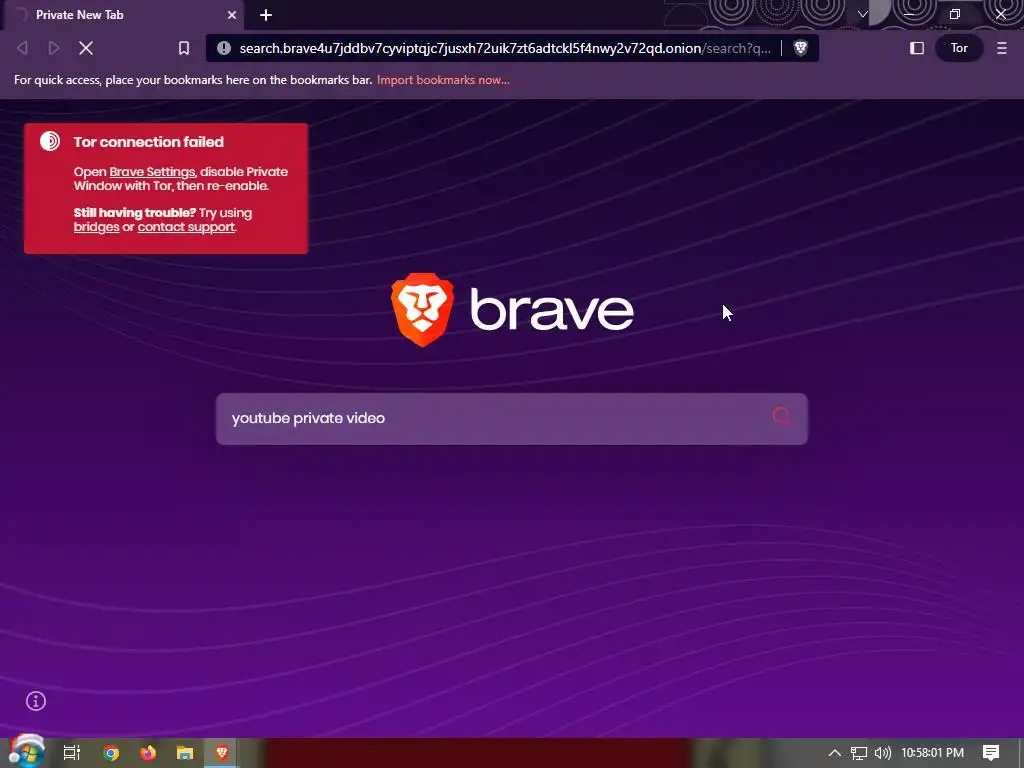
Task: Click the bookmarks bar quick access text
Action: (193, 80)
